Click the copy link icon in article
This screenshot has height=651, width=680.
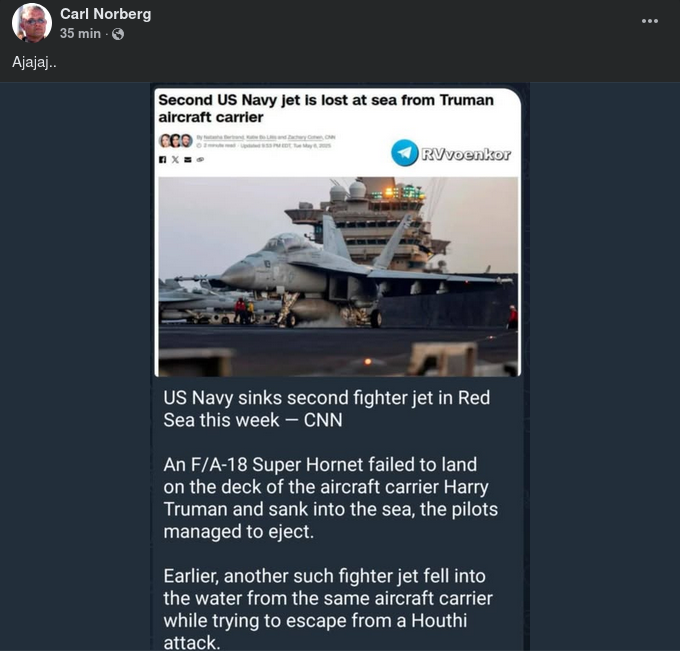(x=199, y=158)
